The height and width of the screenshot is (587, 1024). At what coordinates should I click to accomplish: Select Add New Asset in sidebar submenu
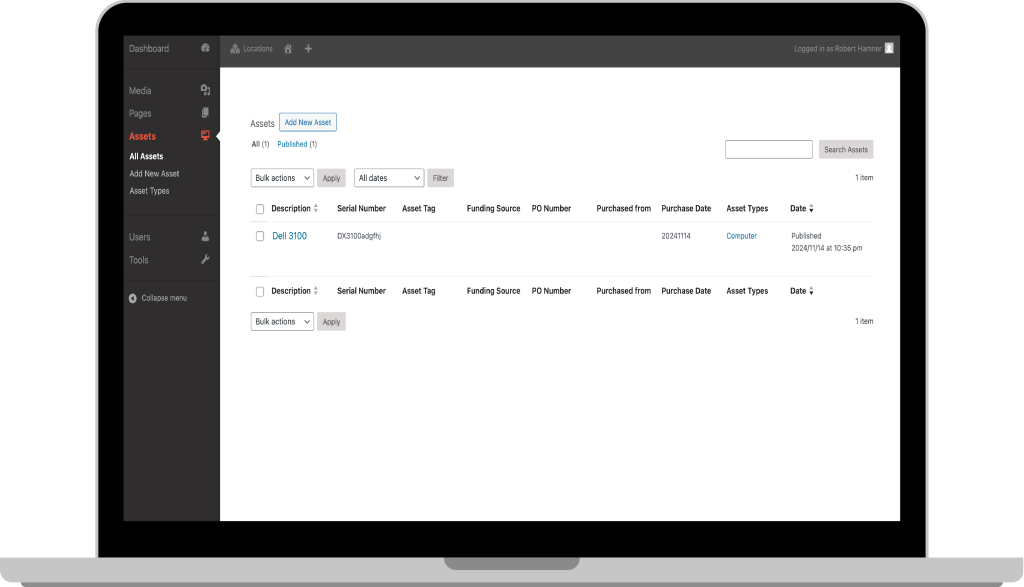tap(154, 174)
